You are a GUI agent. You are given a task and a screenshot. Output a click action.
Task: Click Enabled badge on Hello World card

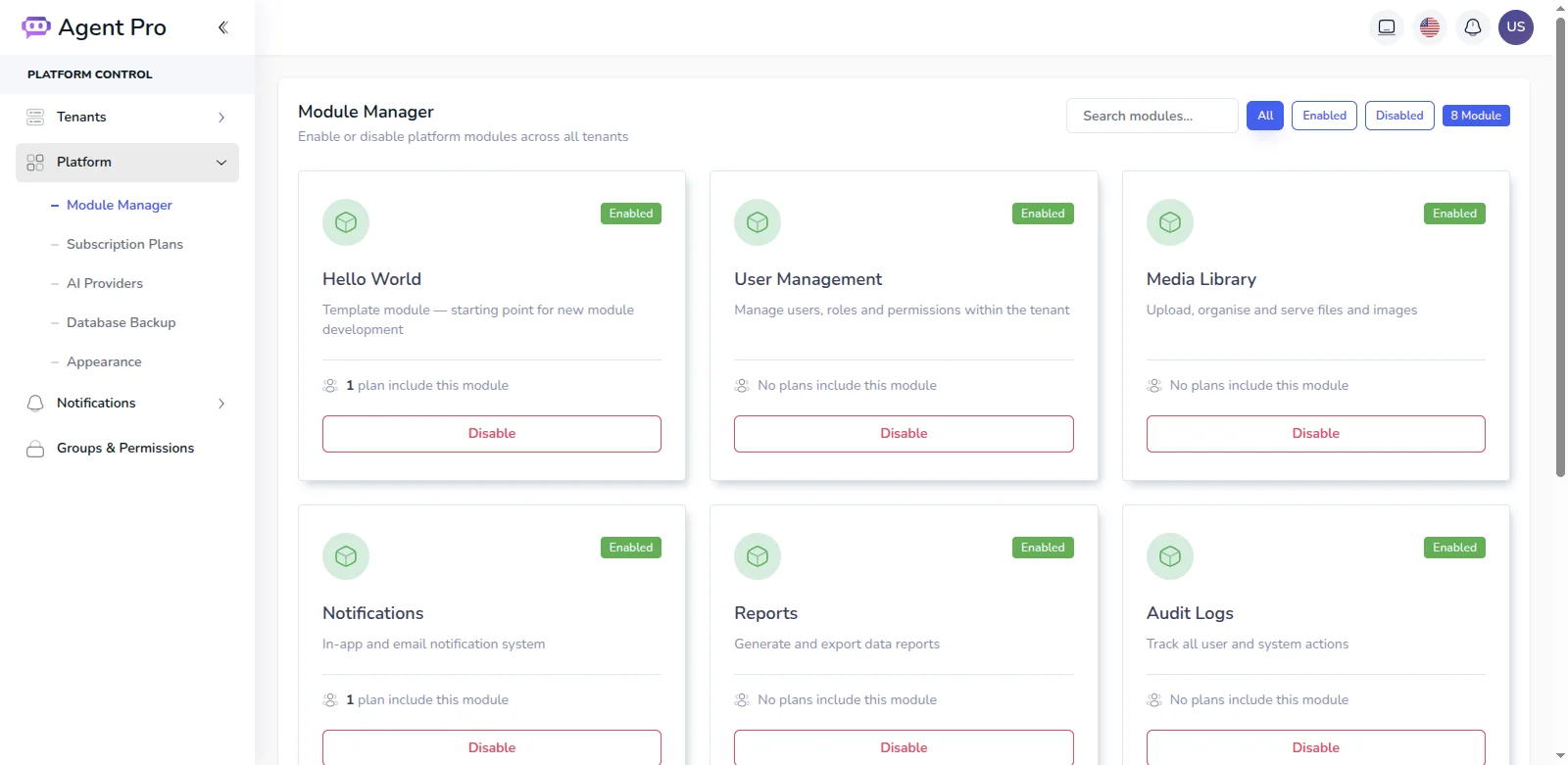coord(631,214)
